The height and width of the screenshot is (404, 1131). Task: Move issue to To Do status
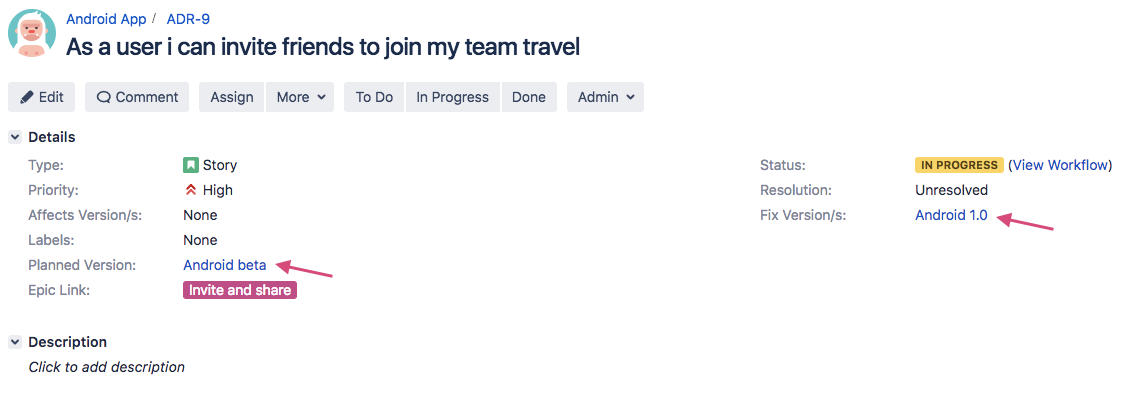point(374,97)
